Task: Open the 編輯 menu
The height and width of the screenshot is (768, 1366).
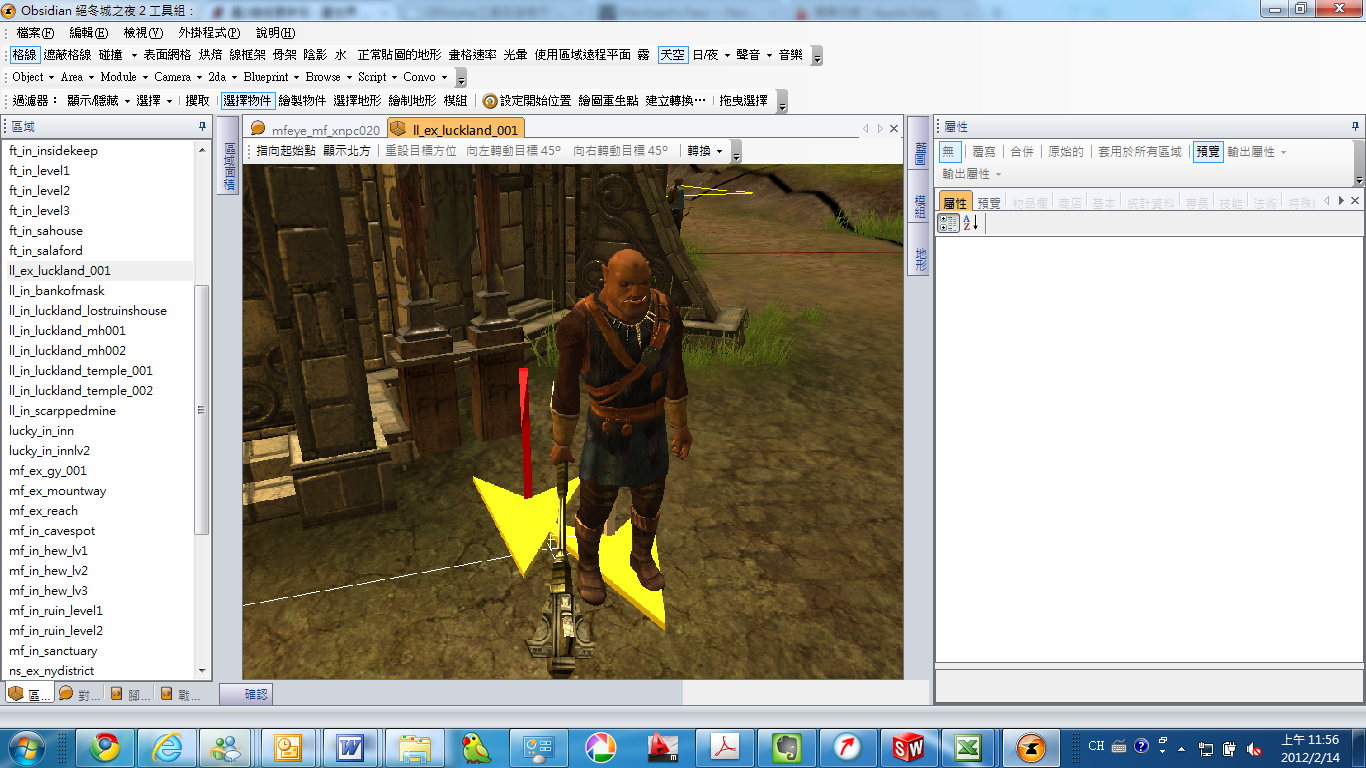Action: [88, 33]
